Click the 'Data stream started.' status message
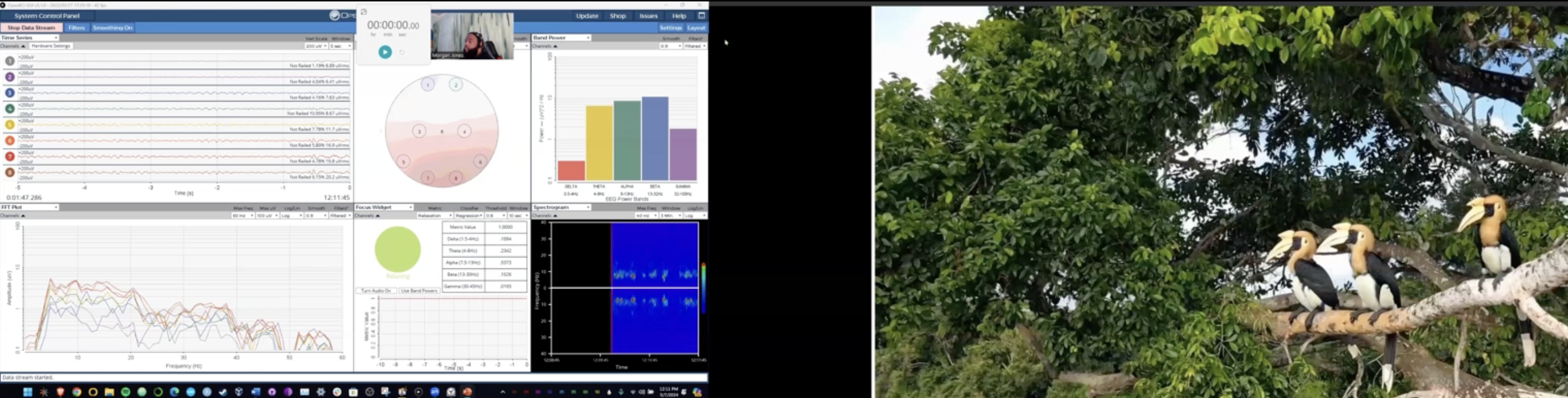 tap(28, 377)
